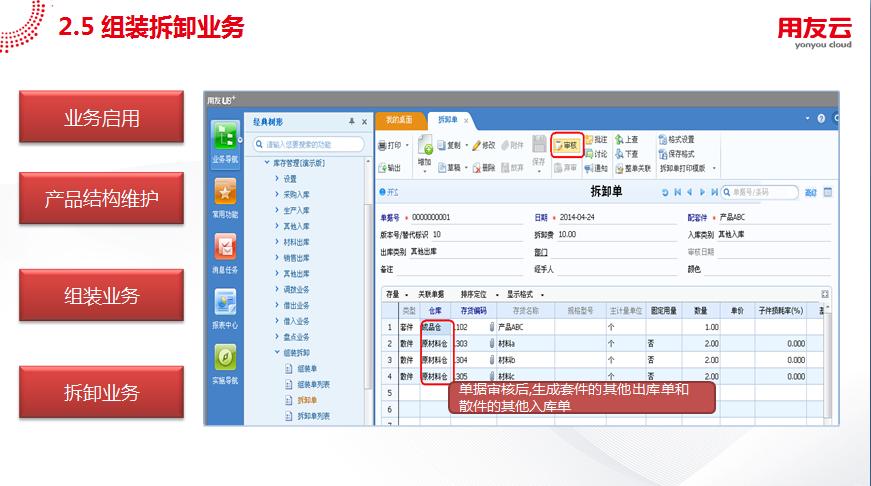Expand the 材料出库 tree node arrow

pos(277,242)
